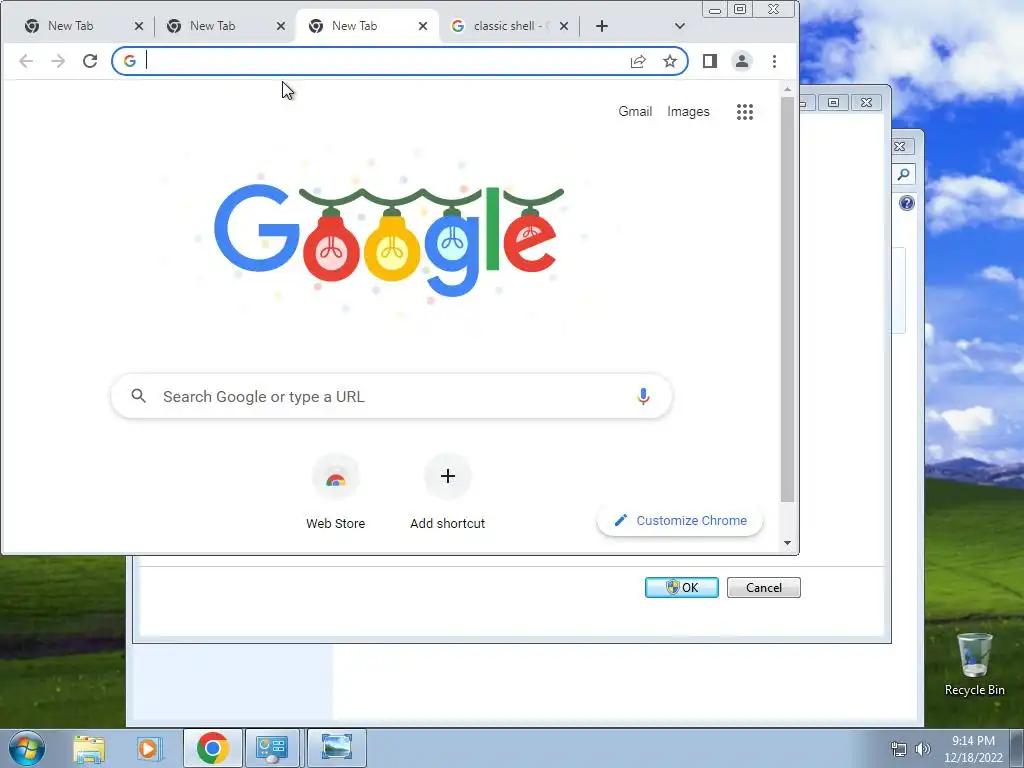The image size is (1024, 768).
Task: Close the active third New Tab
Action: pyautogui.click(x=423, y=26)
